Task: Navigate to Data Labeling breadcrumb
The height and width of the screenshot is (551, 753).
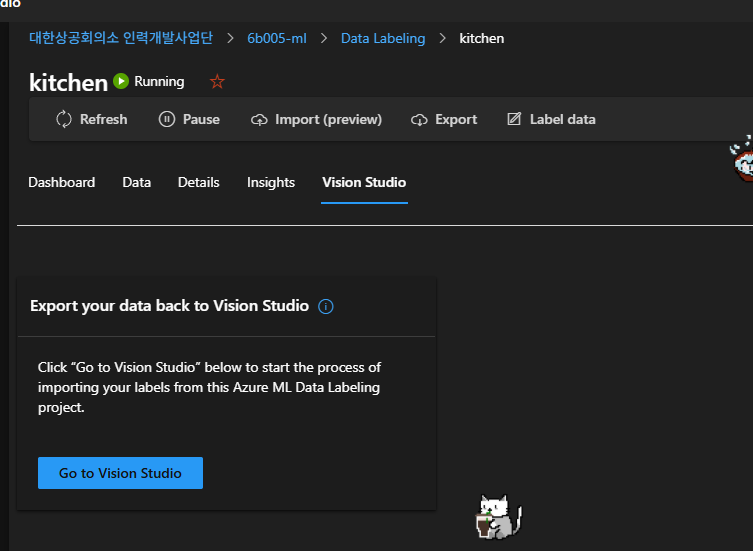Action: tap(383, 38)
